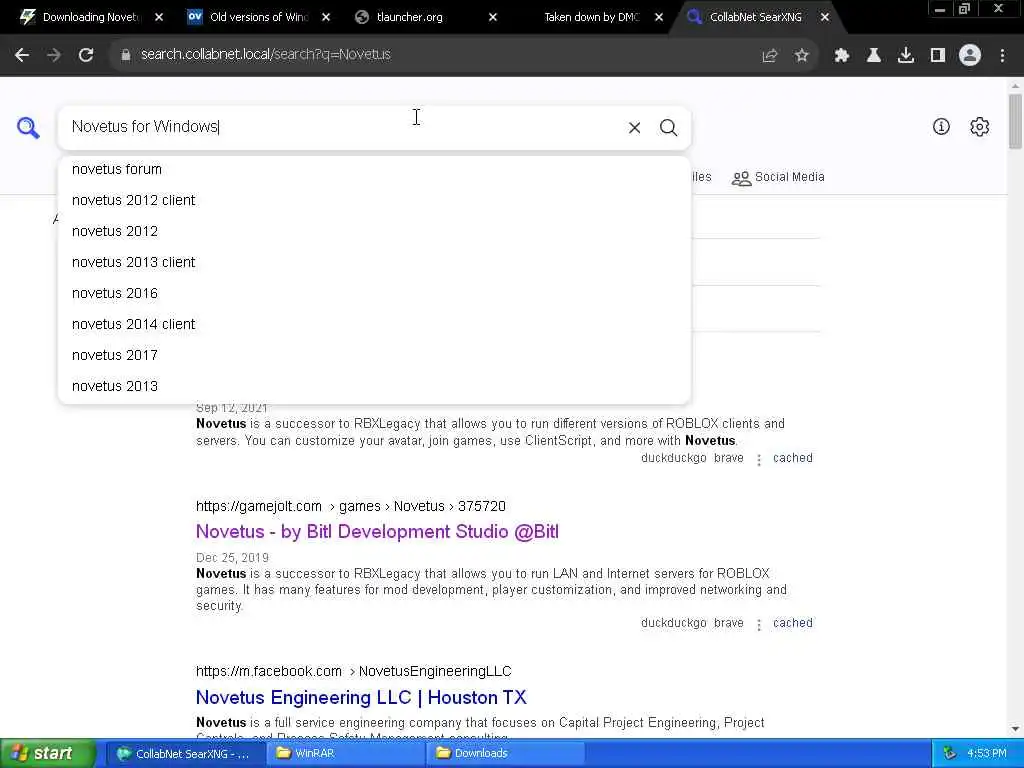Viewport: 1024px width, 768px height.
Task: Open the profile avatar menu
Action: (970, 56)
